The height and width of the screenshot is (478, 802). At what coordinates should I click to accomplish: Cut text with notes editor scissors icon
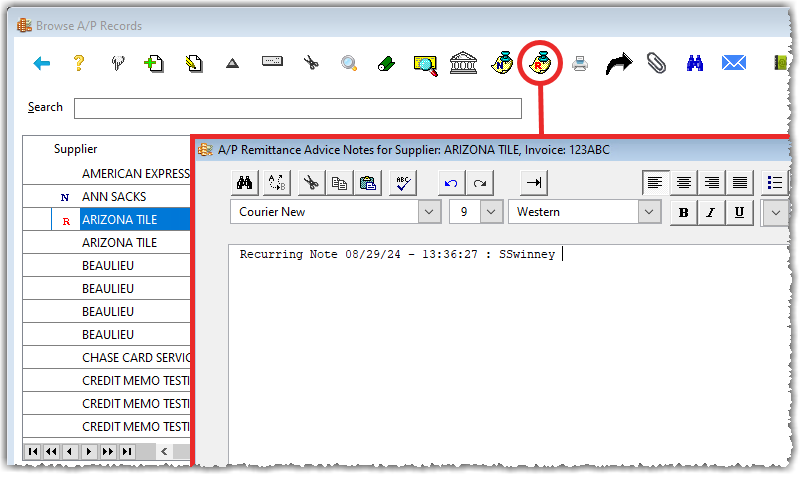point(311,183)
